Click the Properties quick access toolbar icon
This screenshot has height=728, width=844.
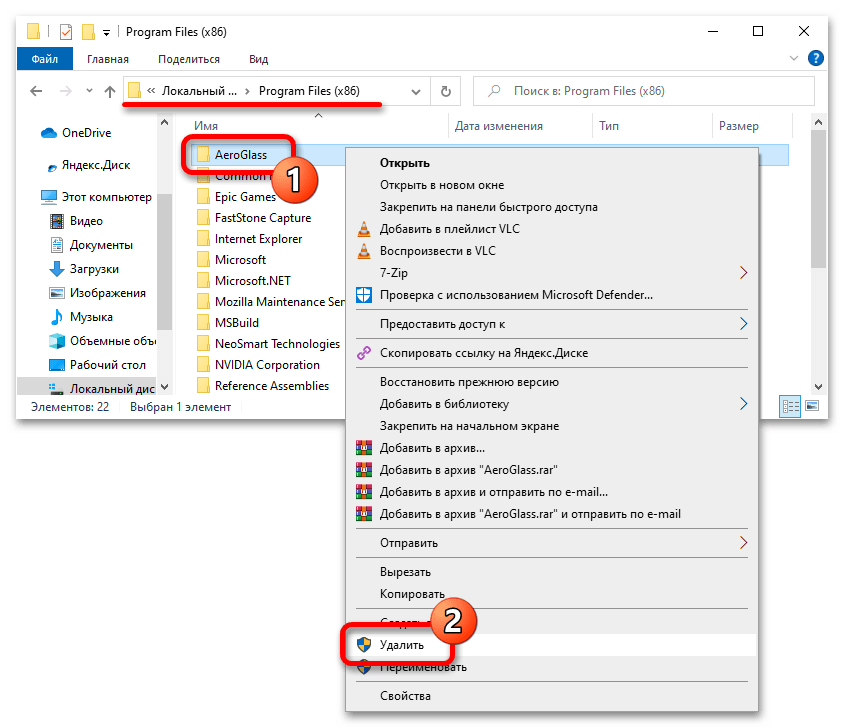[x=66, y=32]
